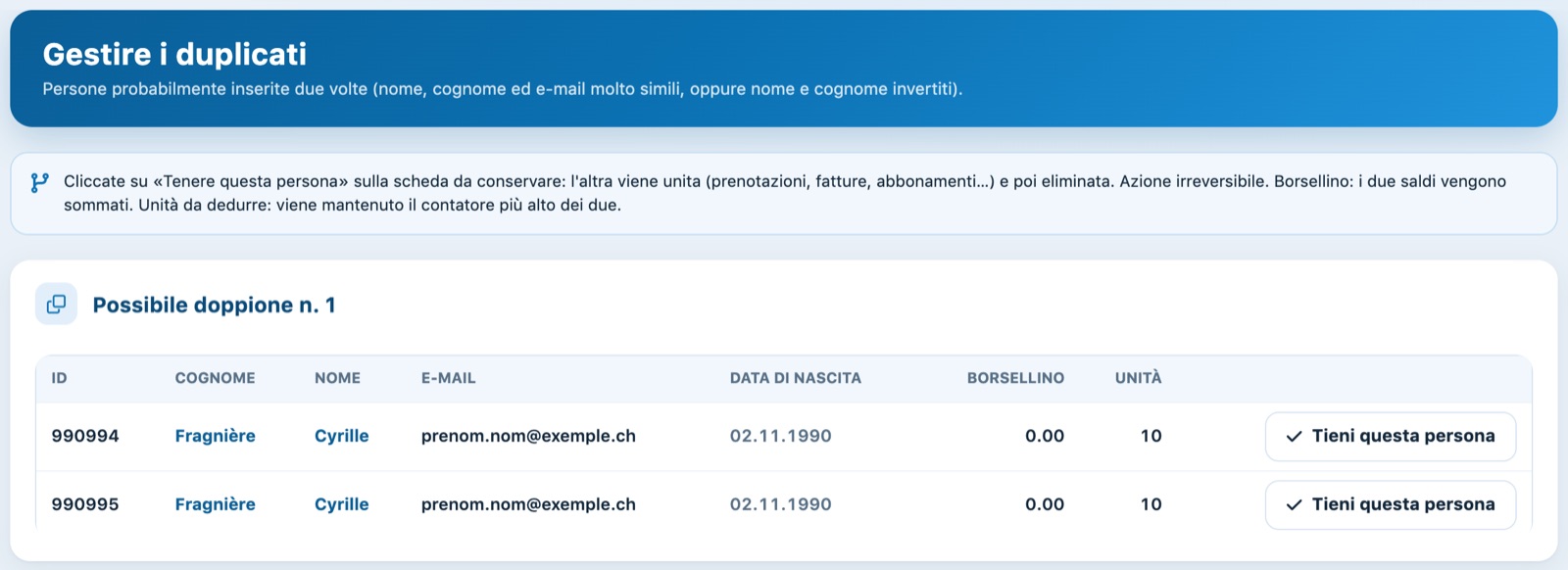Open Cyrille first name link for 990994

pos(341,436)
